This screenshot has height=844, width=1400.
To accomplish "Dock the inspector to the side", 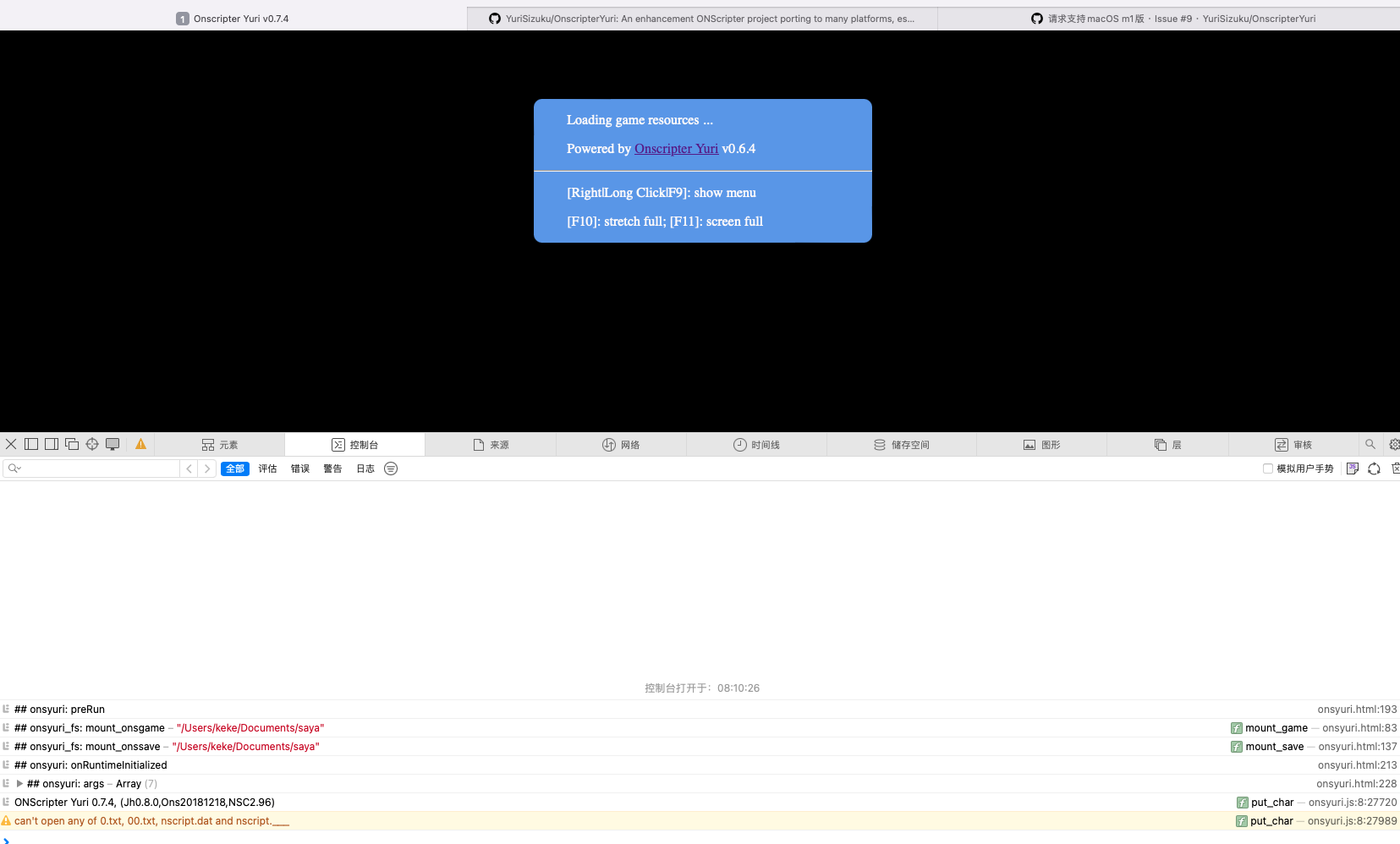I will pos(52,444).
